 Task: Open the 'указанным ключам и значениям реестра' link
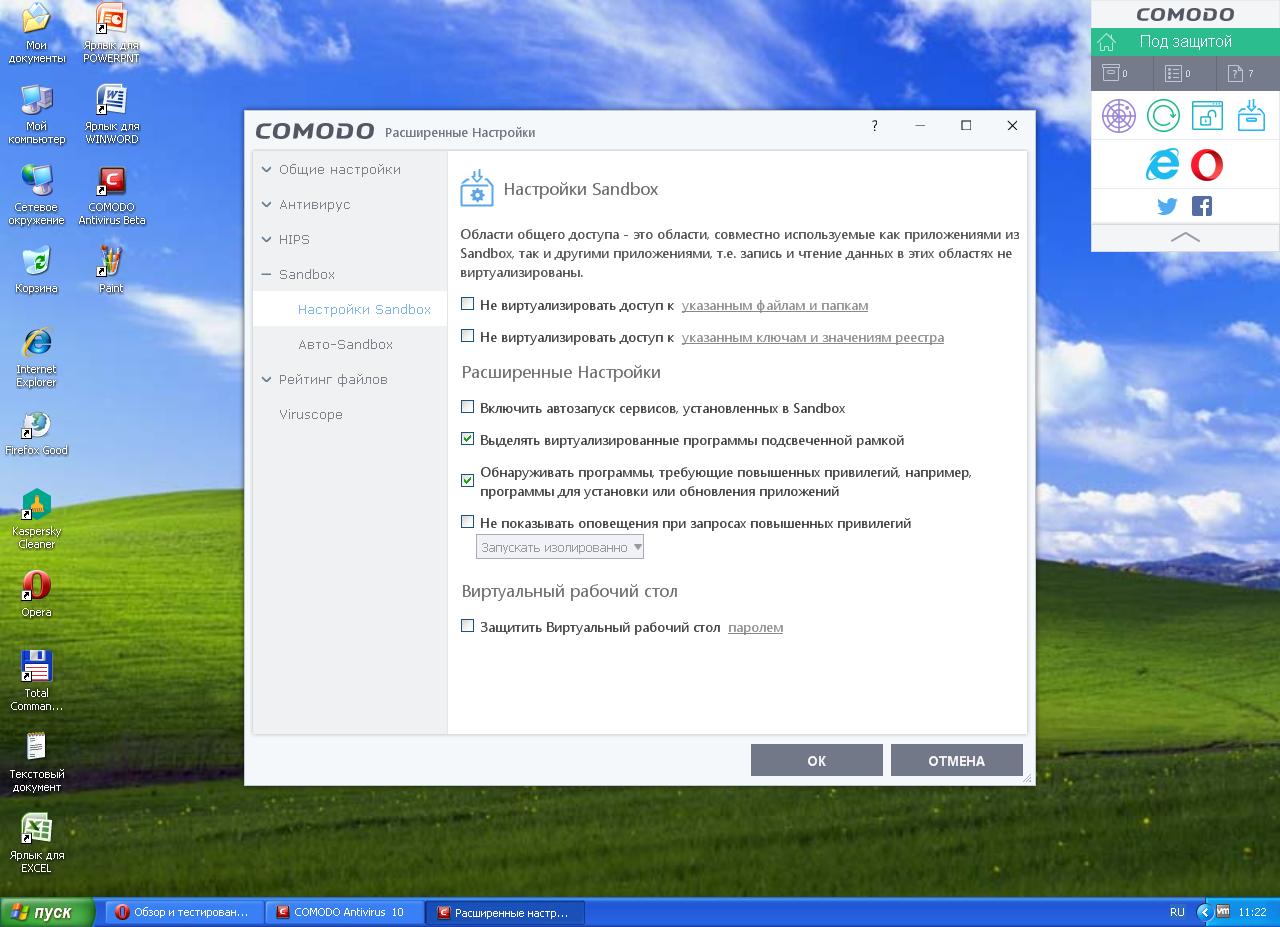pyautogui.click(x=813, y=337)
